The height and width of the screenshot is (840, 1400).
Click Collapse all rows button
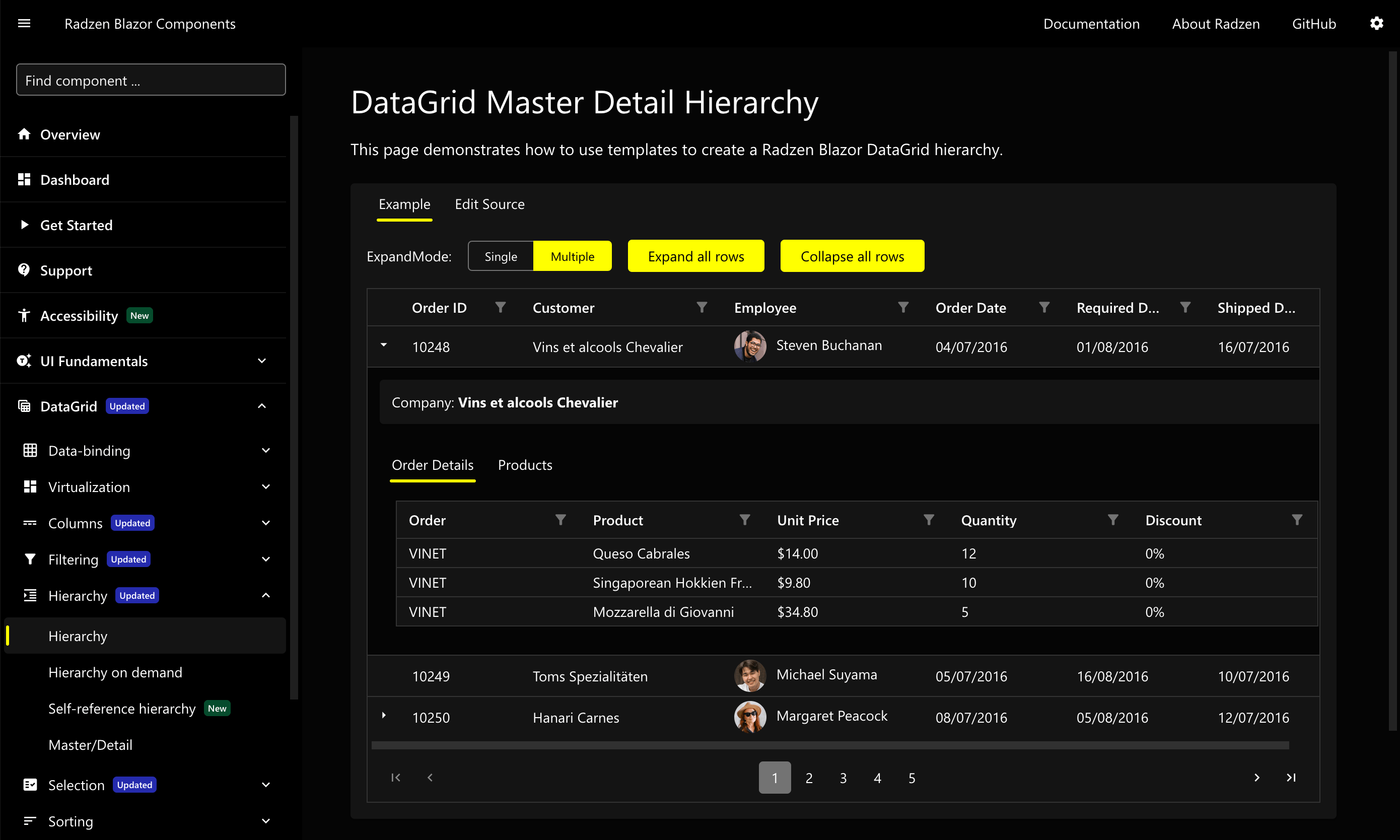point(852,256)
